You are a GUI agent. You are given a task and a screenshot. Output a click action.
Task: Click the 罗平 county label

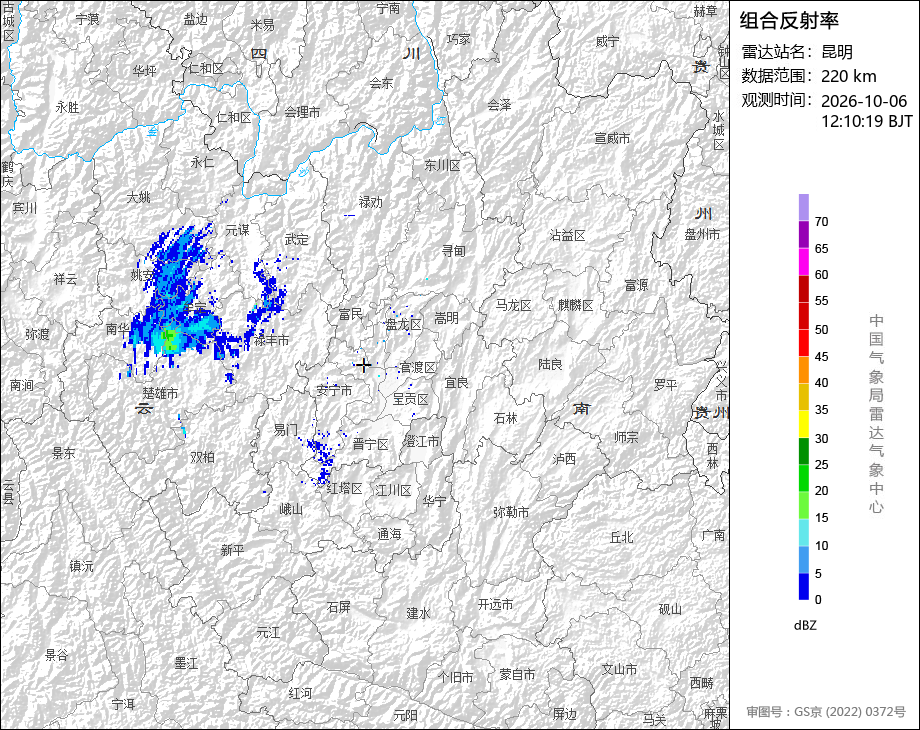tap(665, 384)
